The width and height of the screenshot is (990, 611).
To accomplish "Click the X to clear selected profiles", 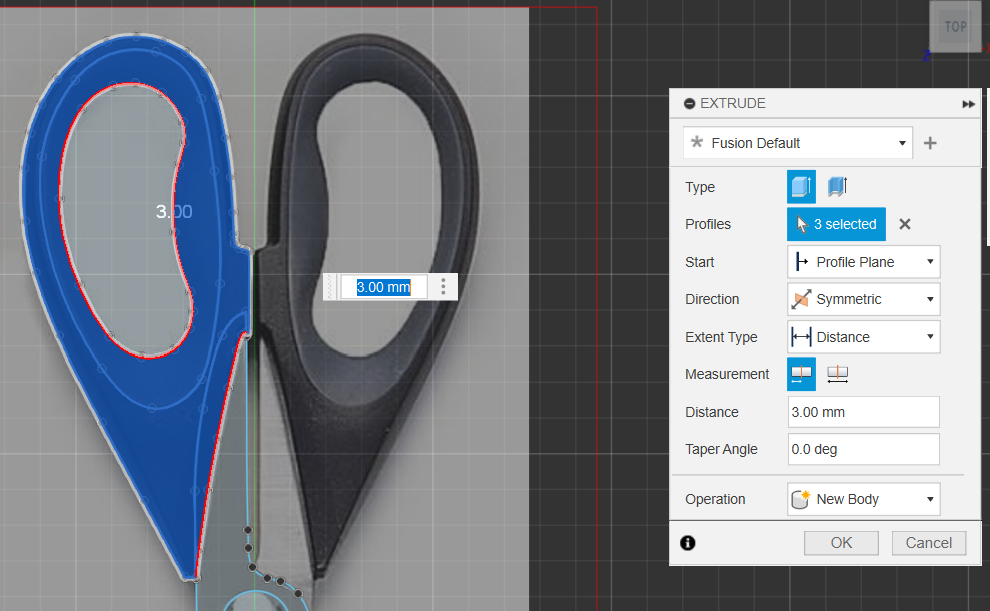I will tap(904, 224).
